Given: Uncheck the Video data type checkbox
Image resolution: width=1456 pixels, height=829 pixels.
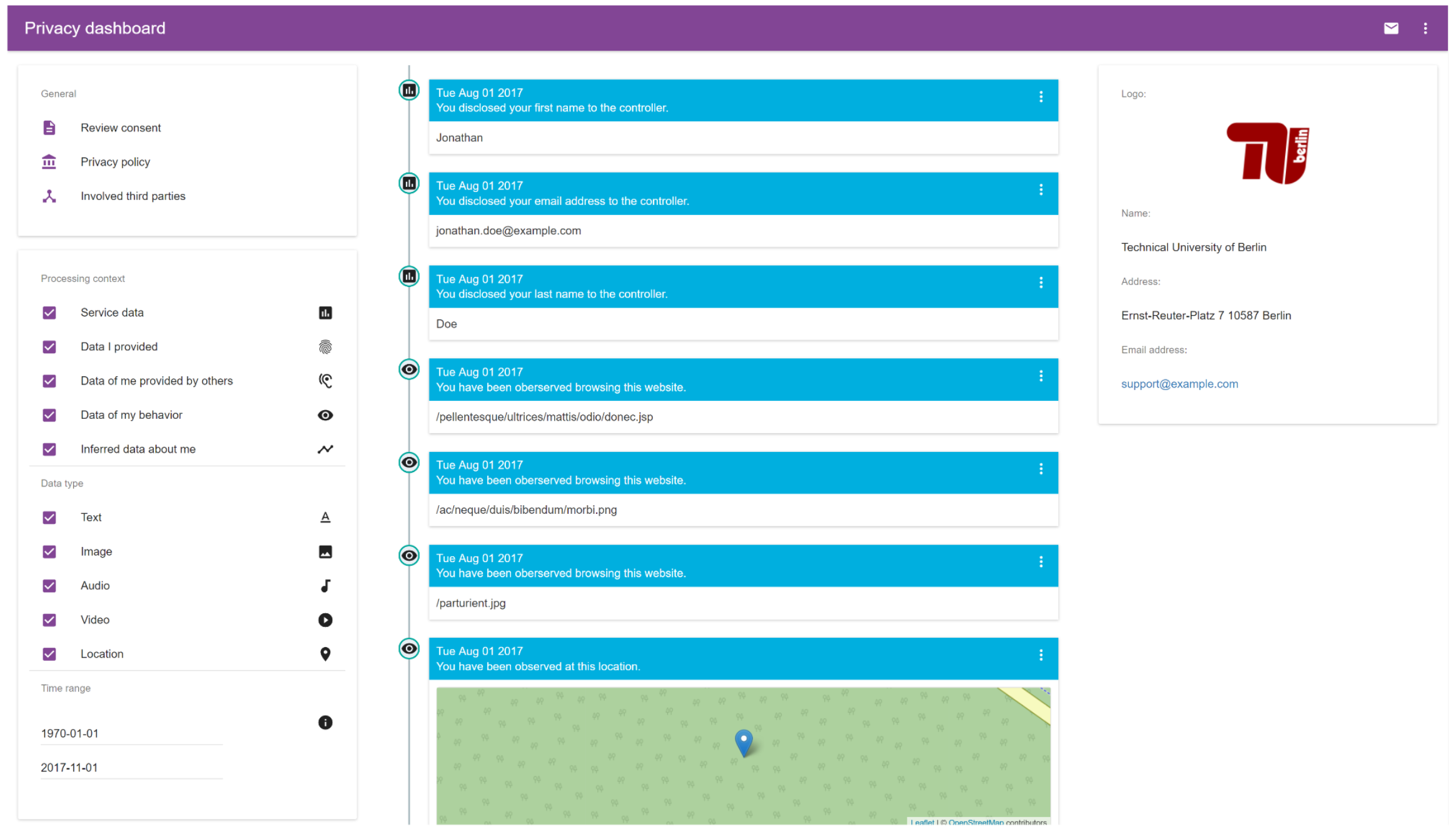Looking at the screenshot, I should [x=49, y=620].
